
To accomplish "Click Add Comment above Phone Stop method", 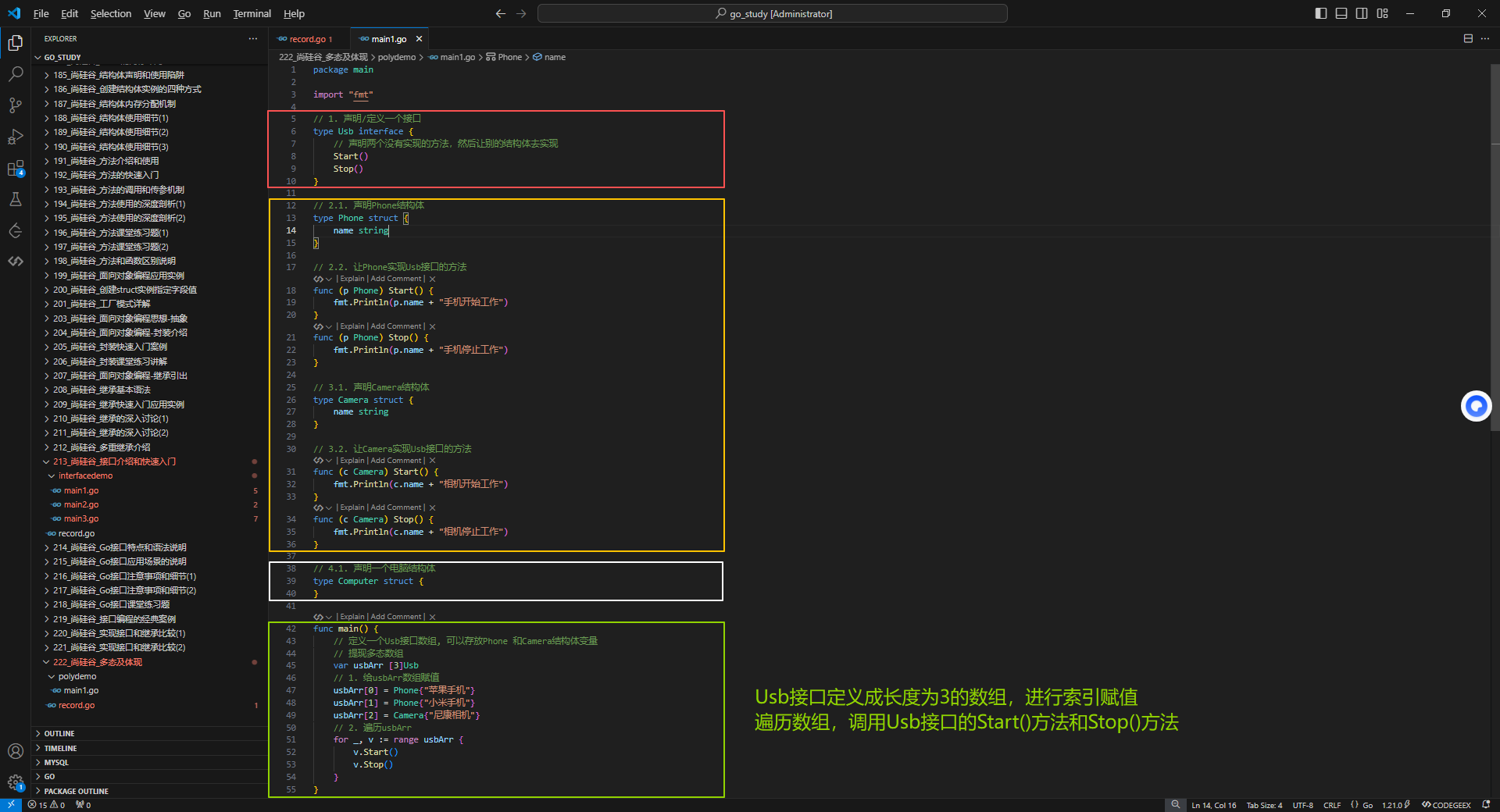I will [396, 326].
